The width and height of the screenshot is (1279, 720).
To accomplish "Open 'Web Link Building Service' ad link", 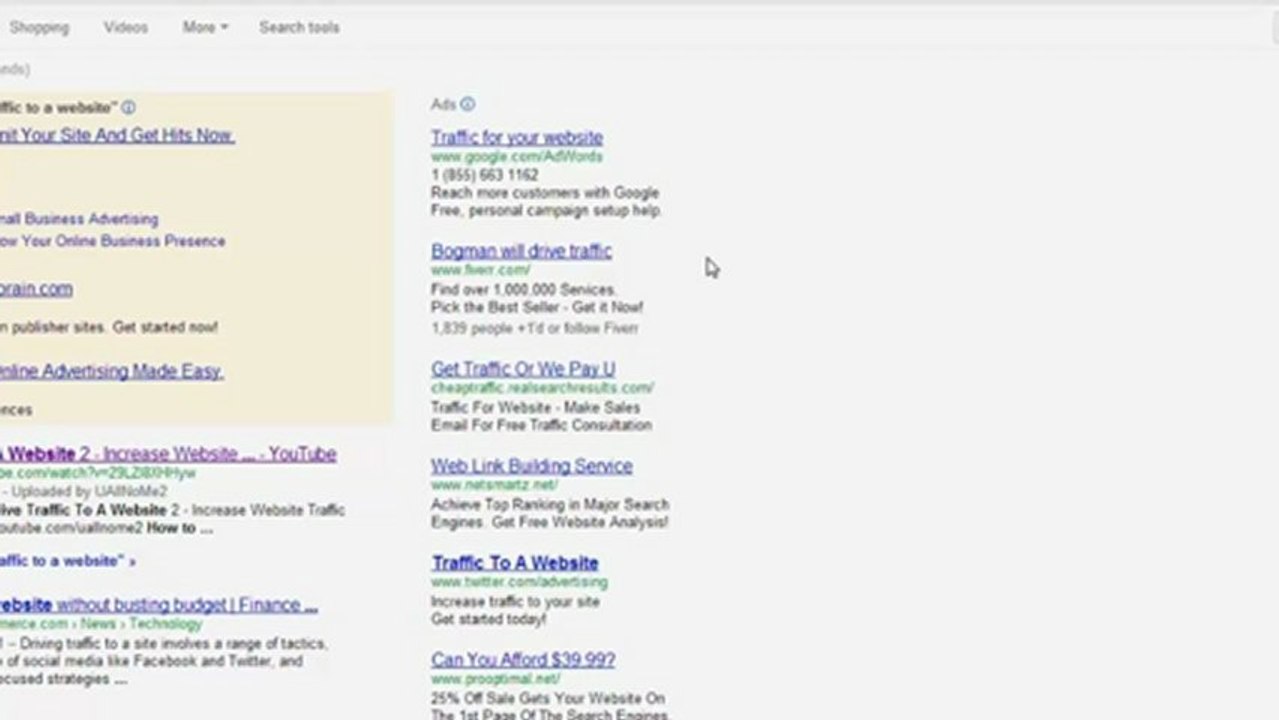I will point(531,466).
